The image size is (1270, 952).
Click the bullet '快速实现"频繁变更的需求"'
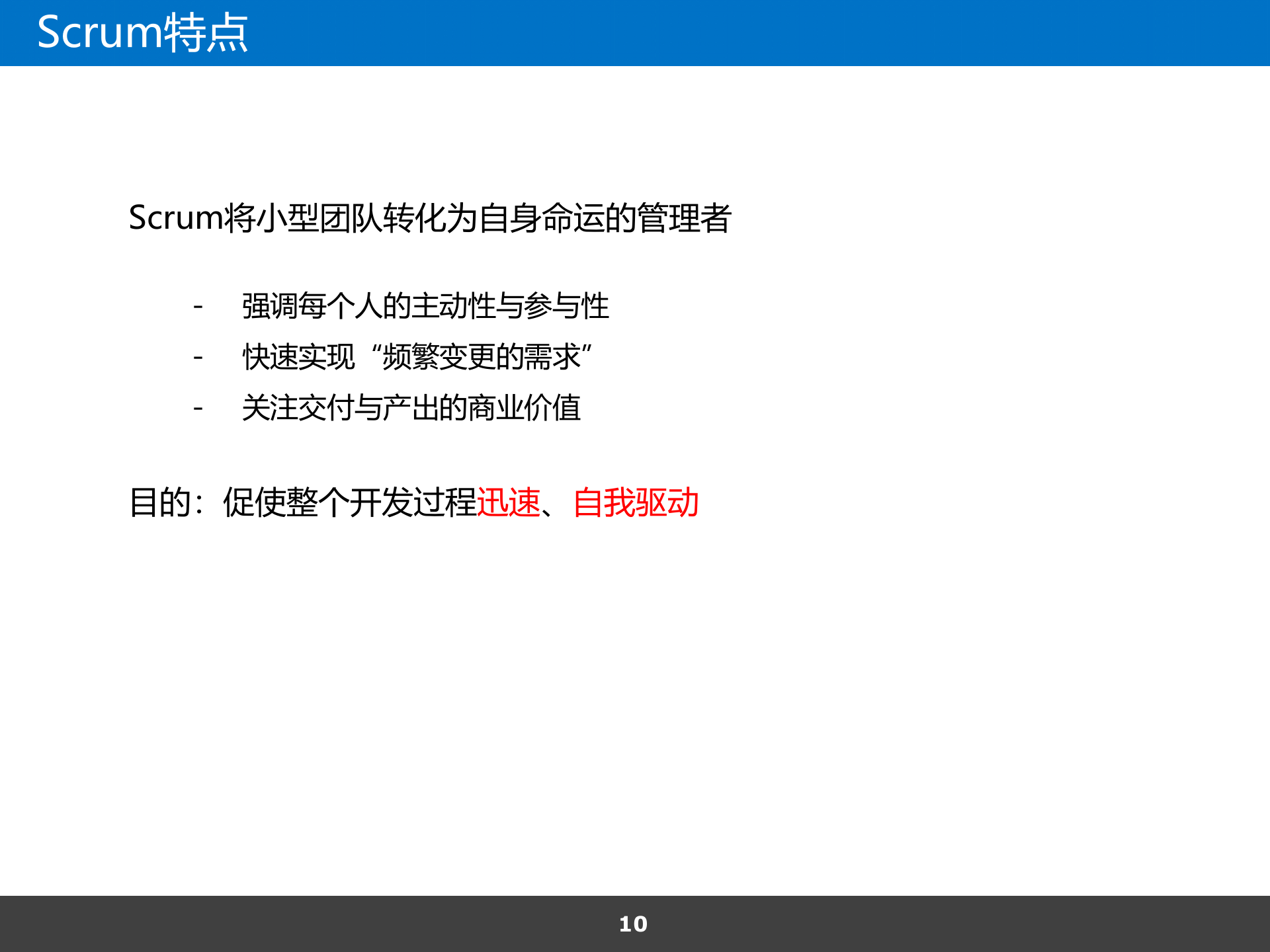point(417,356)
